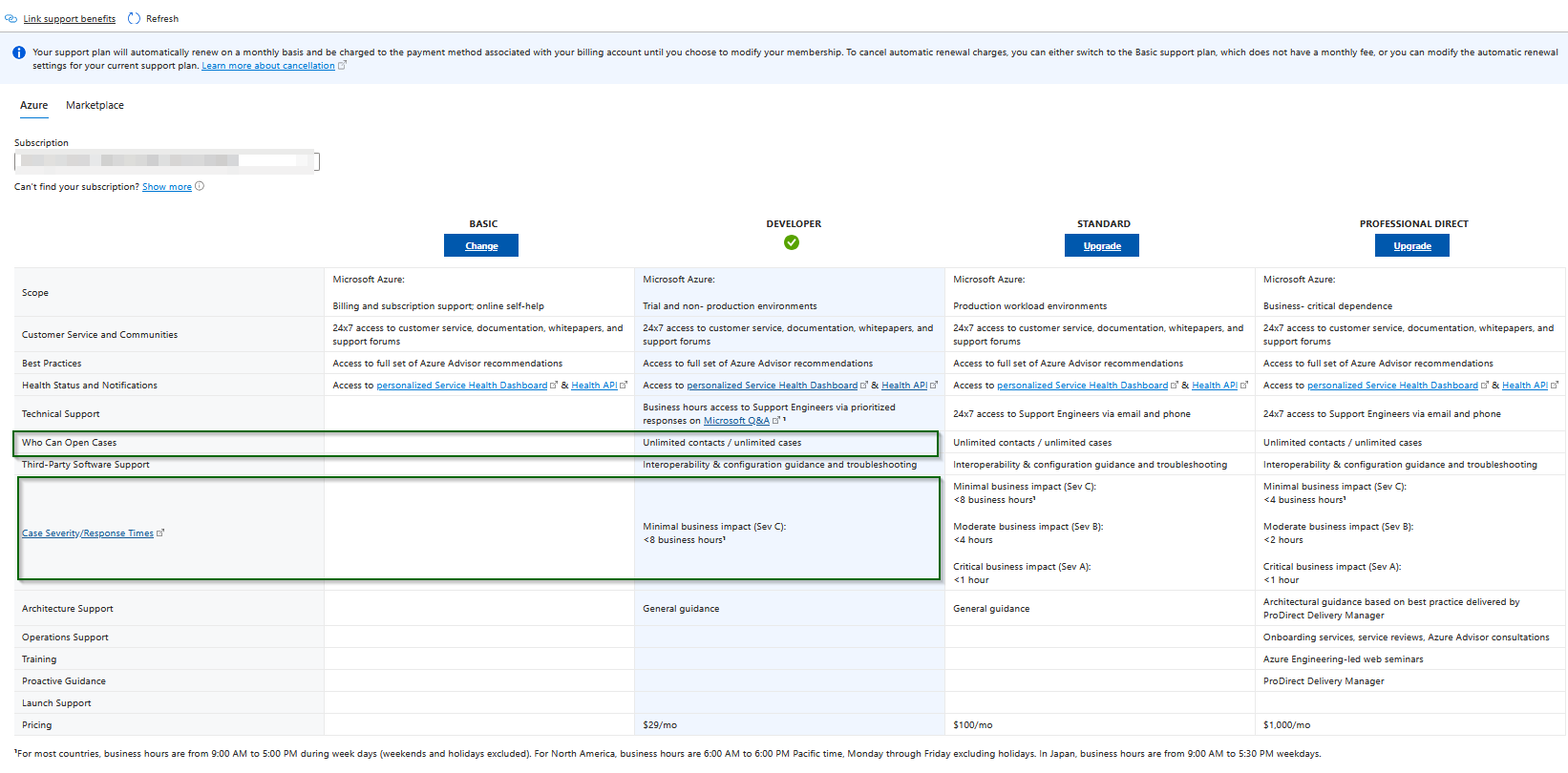The width and height of the screenshot is (1568, 773).
Task: Click the $1,000/mo price cell
Action: pos(1287,725)
